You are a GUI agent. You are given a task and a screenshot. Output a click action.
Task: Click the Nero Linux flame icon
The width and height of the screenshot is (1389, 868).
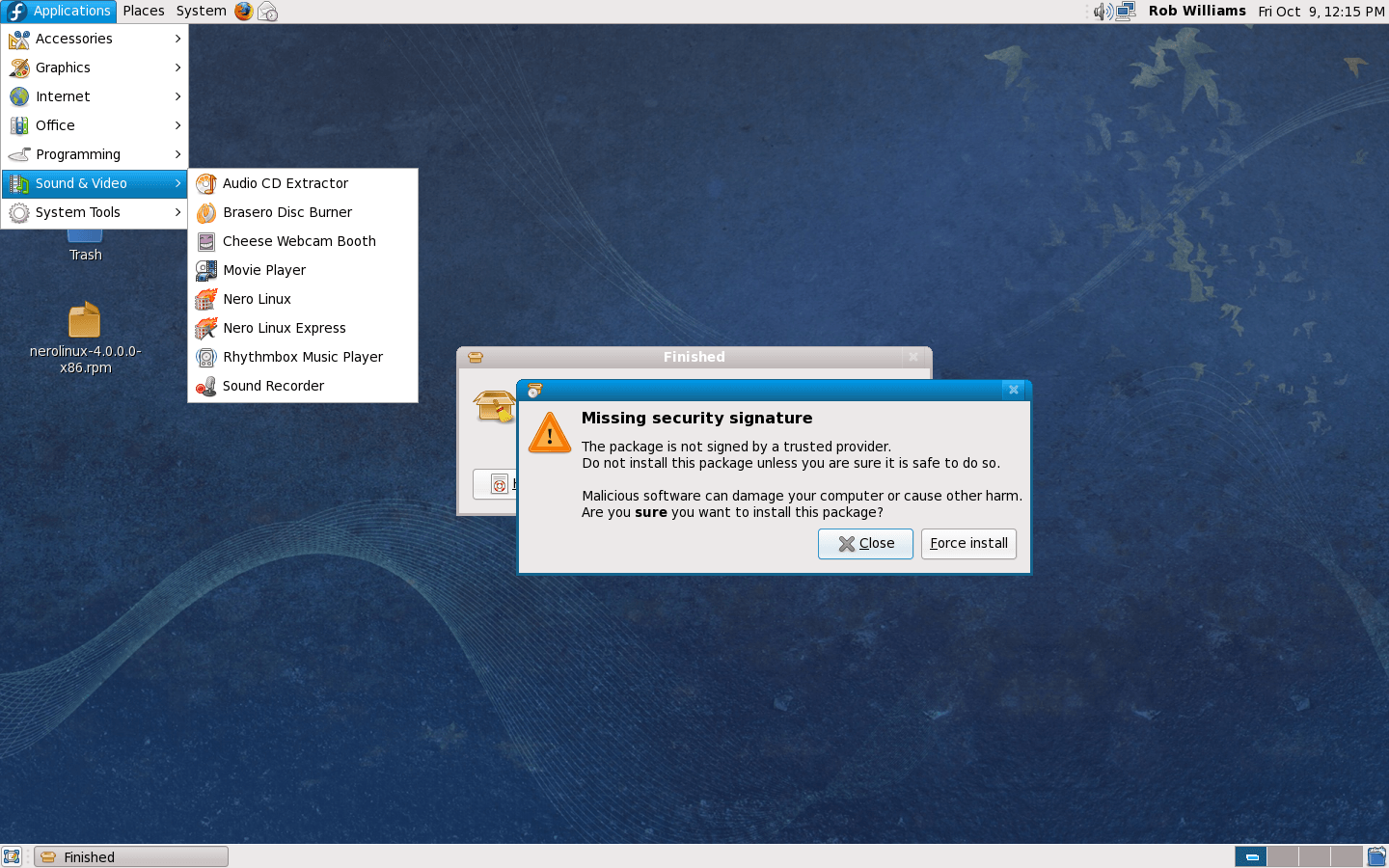pyautogui.click(x=206, y=299)
